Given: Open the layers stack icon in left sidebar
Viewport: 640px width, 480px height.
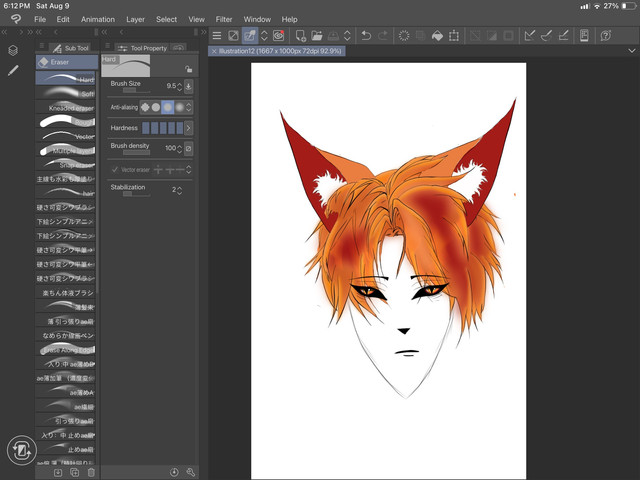Looking at the screenshot, I should (13, 50).
